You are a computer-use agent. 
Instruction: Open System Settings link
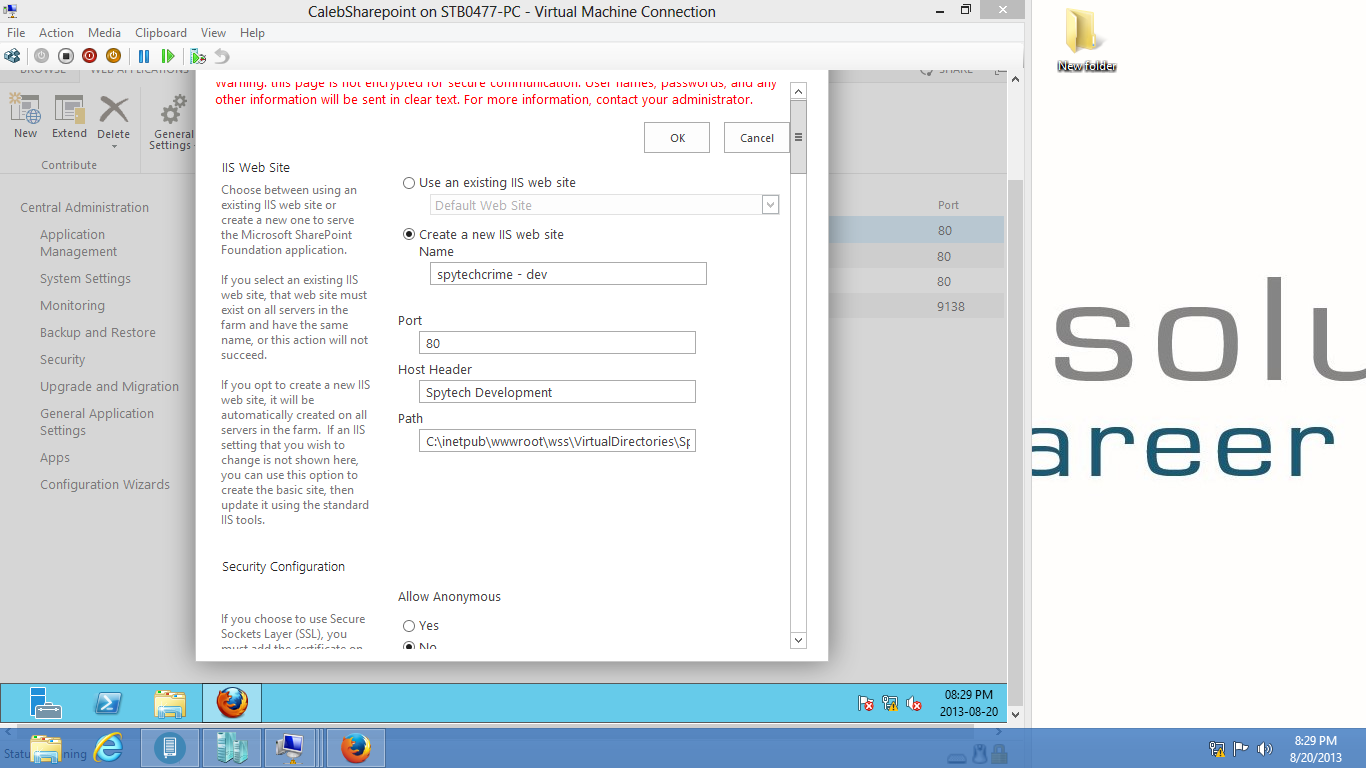point(85,279)
